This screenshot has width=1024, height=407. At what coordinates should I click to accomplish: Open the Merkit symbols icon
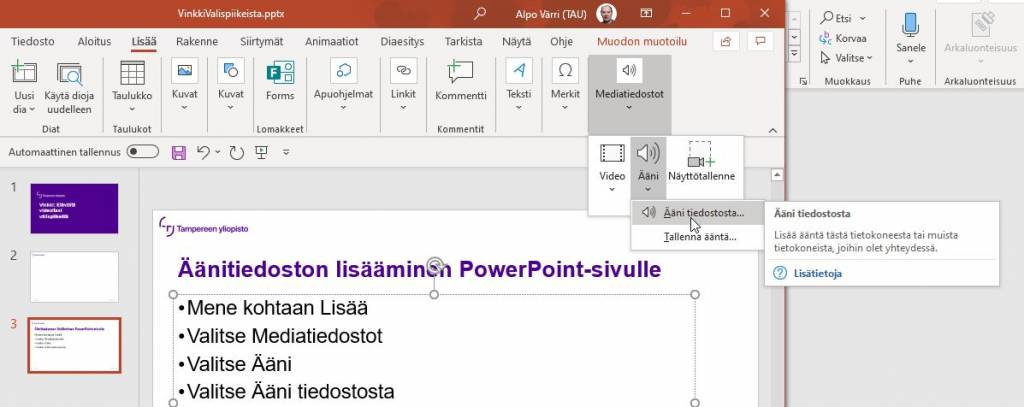[566, 71]
